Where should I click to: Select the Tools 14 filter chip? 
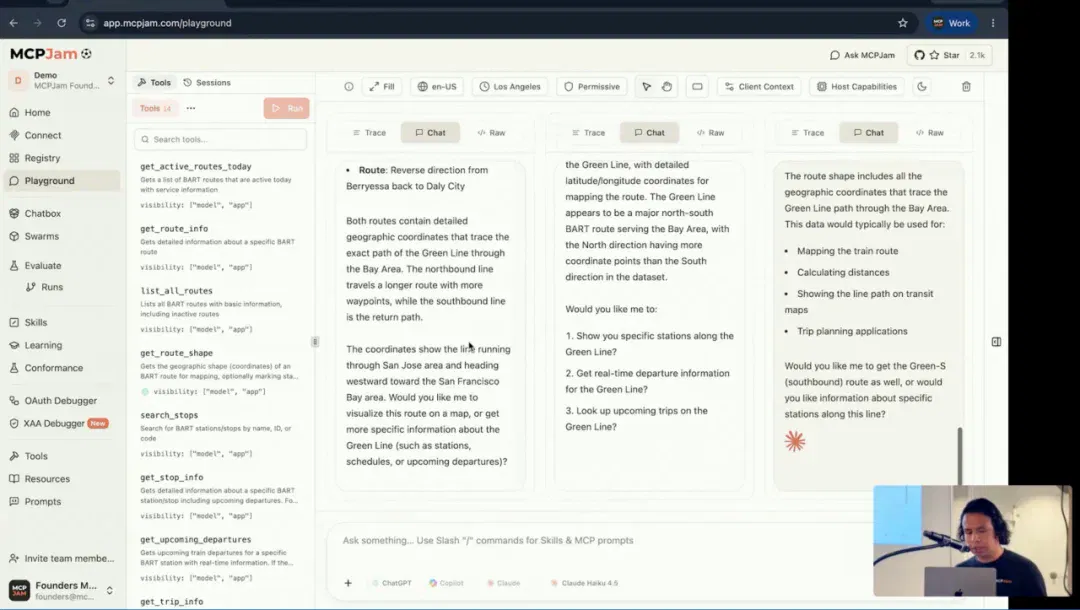coord(155,108)
